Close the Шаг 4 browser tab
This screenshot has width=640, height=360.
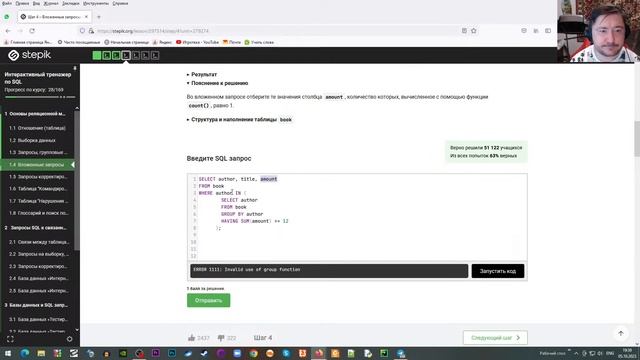(86, 17)
